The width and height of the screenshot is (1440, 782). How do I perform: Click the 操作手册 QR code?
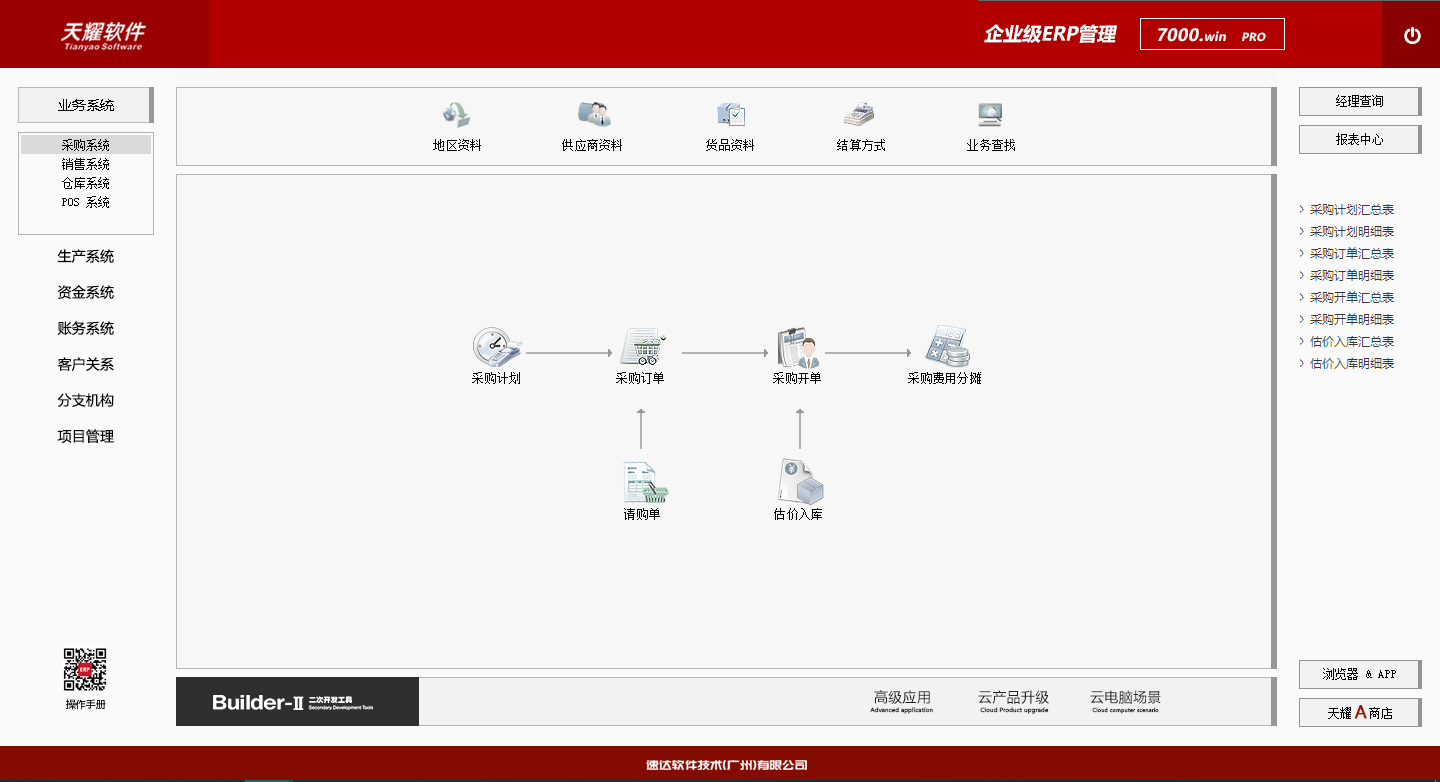coord(85,672)
